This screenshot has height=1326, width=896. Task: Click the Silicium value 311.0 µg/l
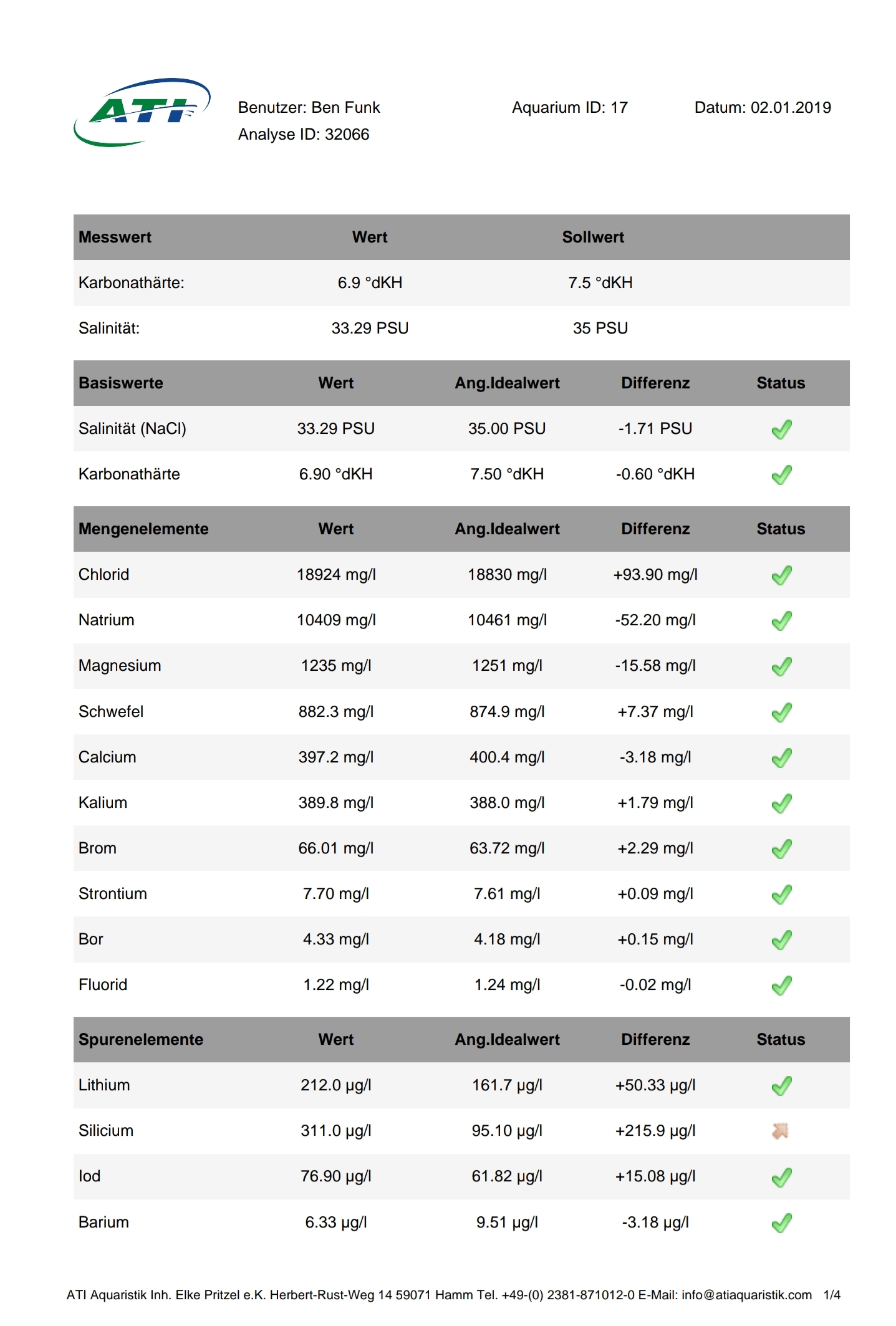pos(336,1131)
